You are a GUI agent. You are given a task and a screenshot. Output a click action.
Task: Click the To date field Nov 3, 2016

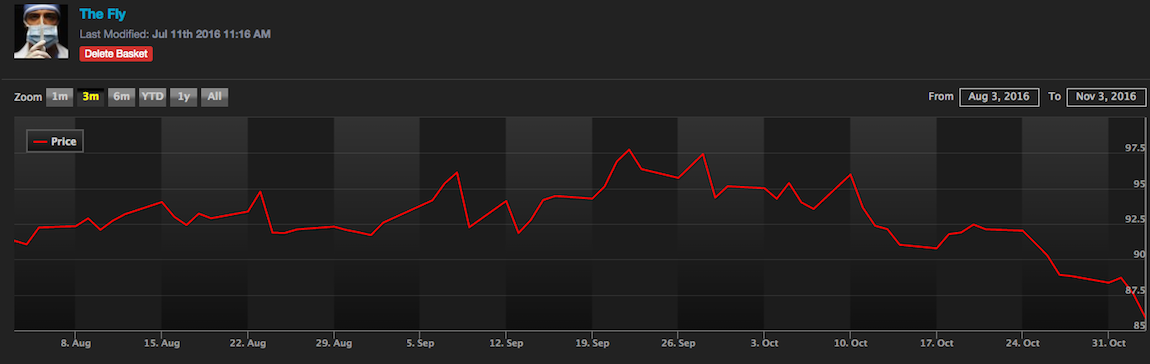(x=1106, y=97)
